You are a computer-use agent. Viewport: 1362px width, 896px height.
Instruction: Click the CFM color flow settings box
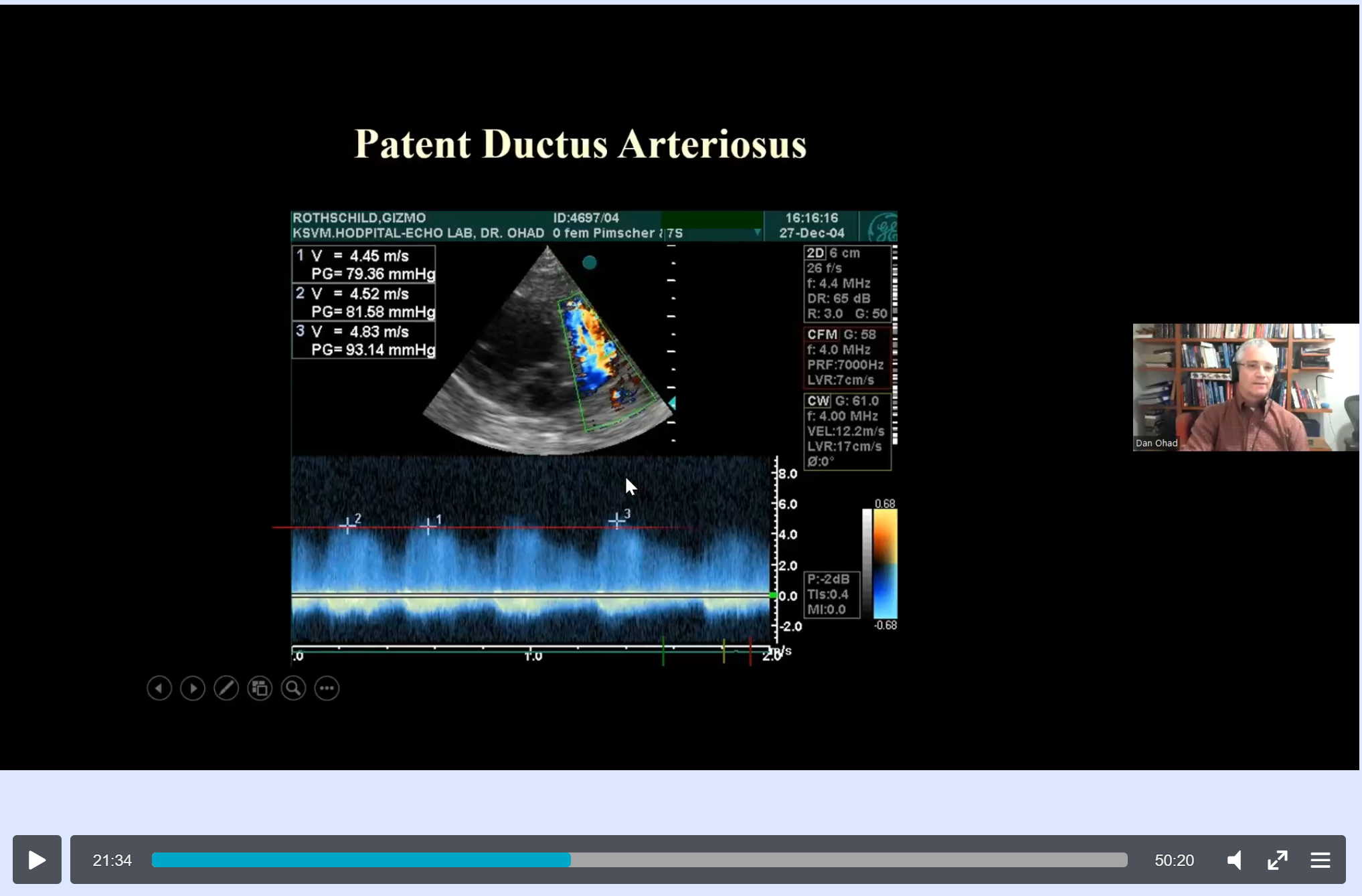(x=847, y=357)
